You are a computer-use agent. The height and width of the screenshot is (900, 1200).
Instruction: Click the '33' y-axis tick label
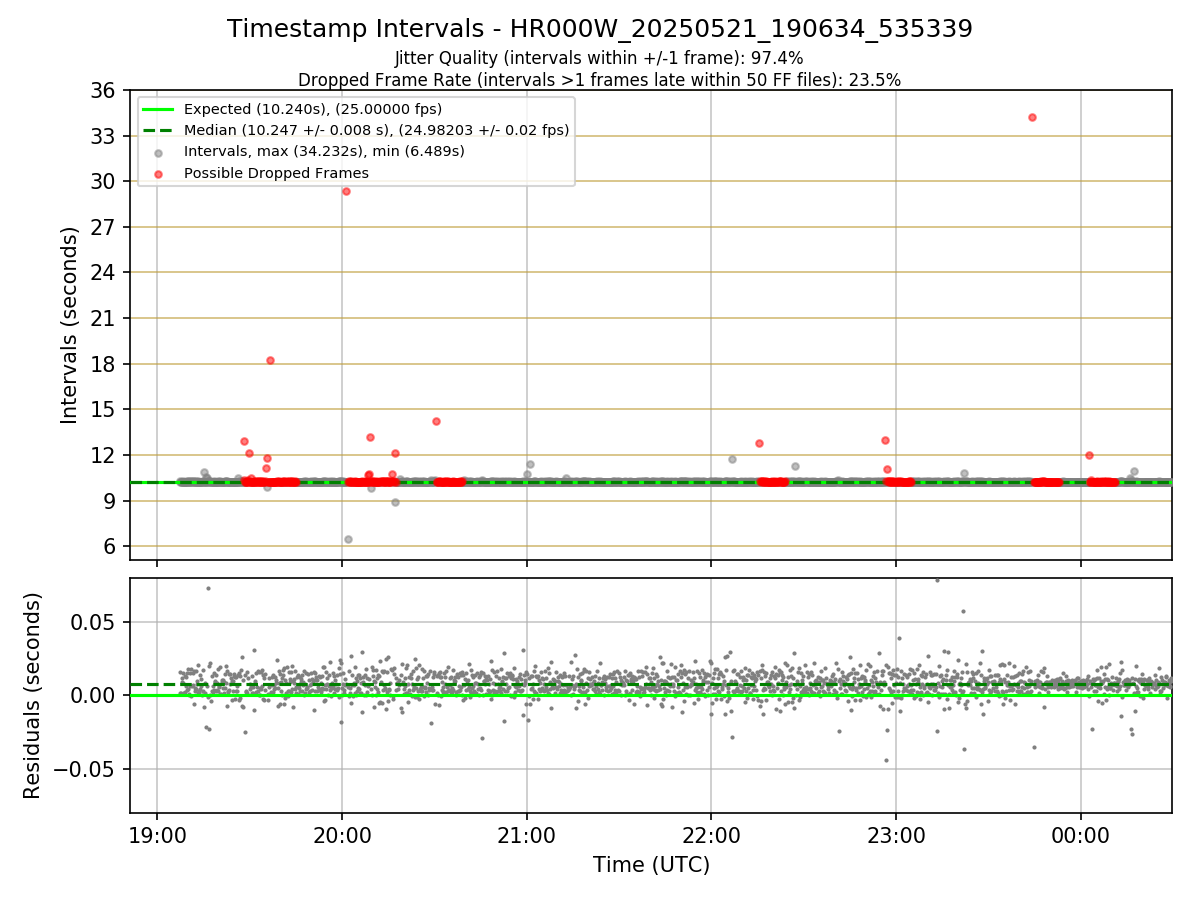click(x=101, y=136)
